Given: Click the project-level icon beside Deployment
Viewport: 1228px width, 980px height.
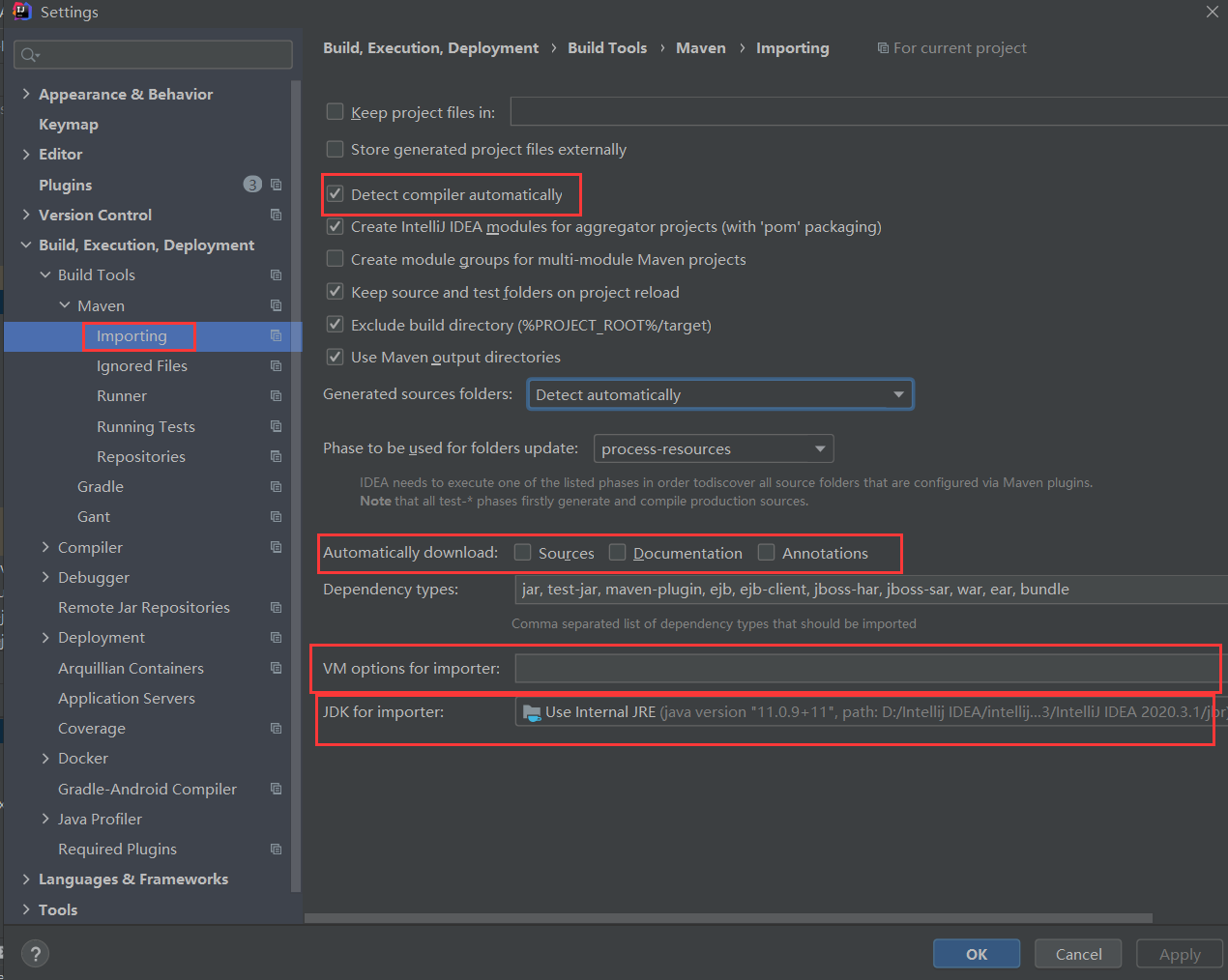Looking at the screenshot, I should coord(277,638).
